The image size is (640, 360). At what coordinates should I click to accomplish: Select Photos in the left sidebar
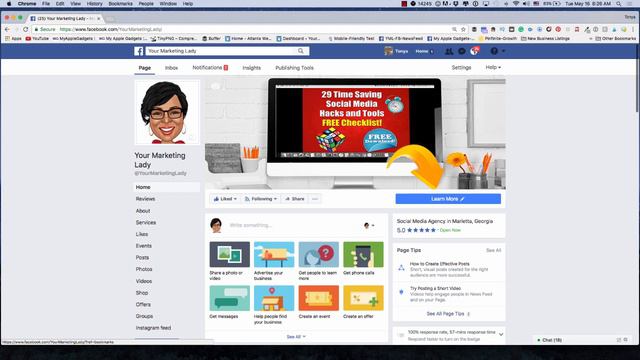click(x=144, y=269)
